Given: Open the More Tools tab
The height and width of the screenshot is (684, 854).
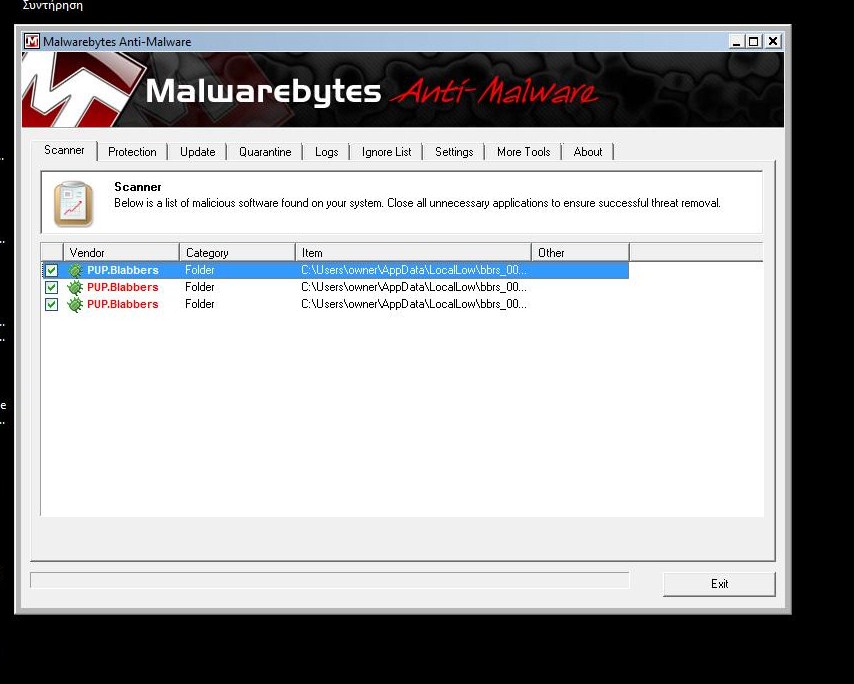Looking at the screenshot, I should tap(524, 152).
